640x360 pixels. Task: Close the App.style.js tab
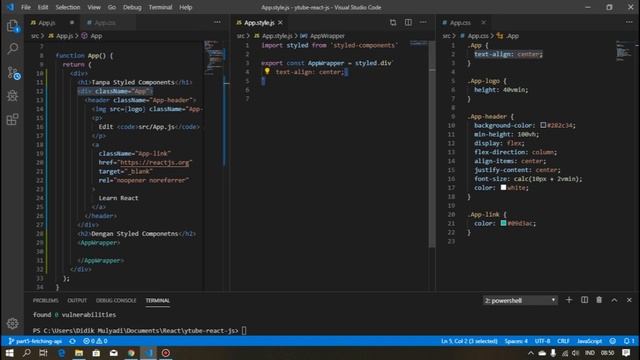[280, 22]
